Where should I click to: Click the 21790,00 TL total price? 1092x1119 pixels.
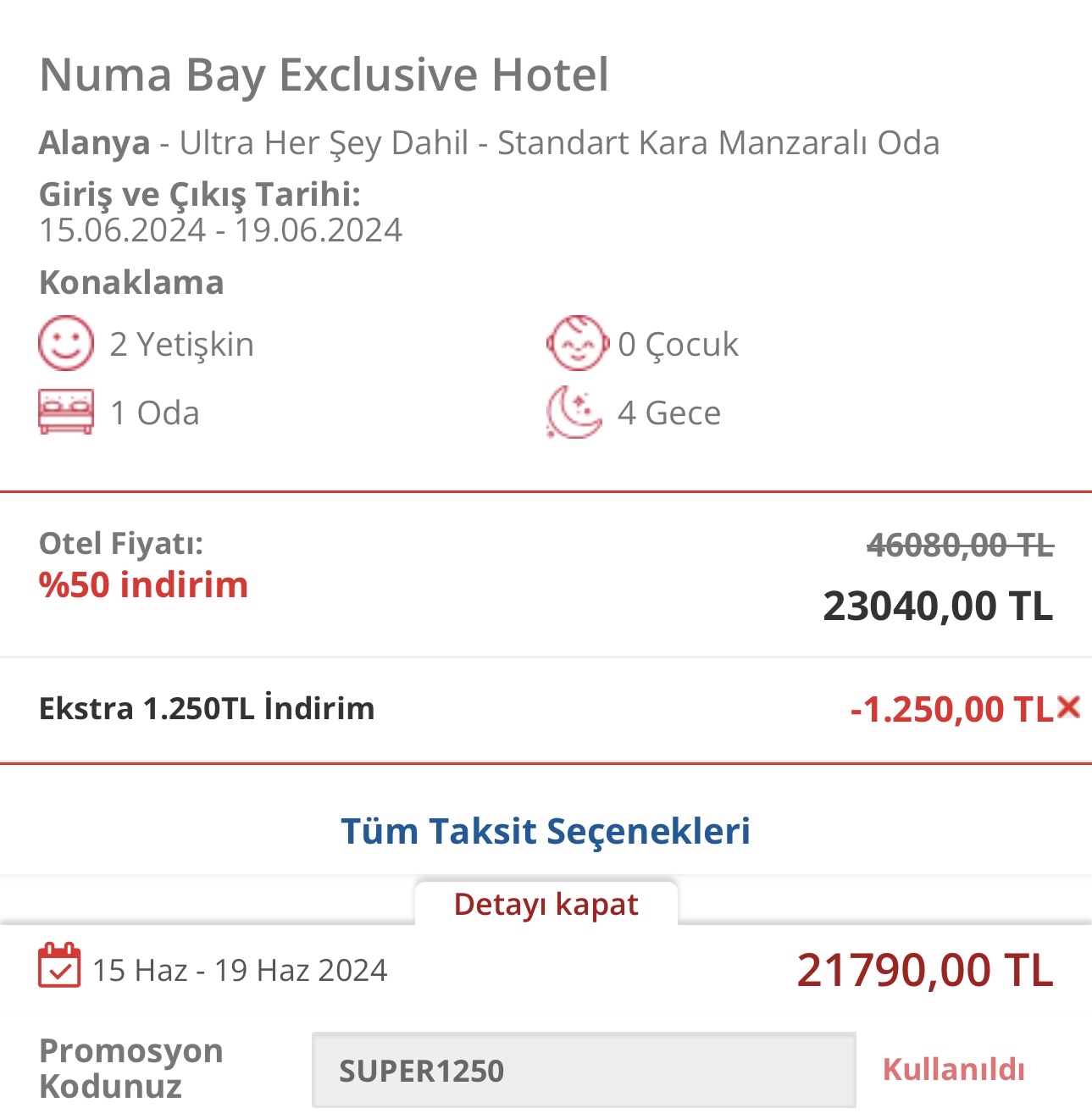coord(925,970)
